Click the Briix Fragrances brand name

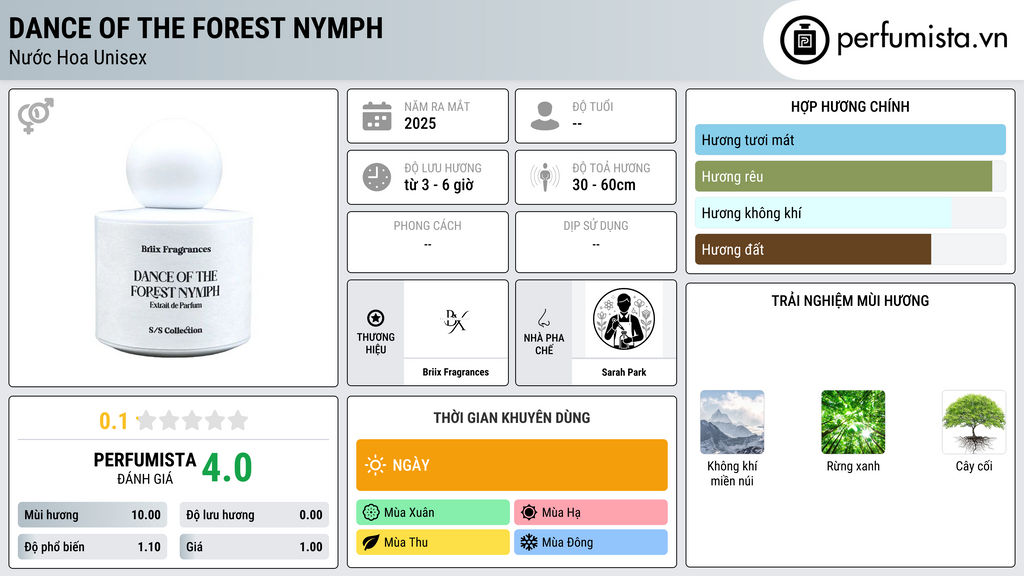(x=455, y=372)
